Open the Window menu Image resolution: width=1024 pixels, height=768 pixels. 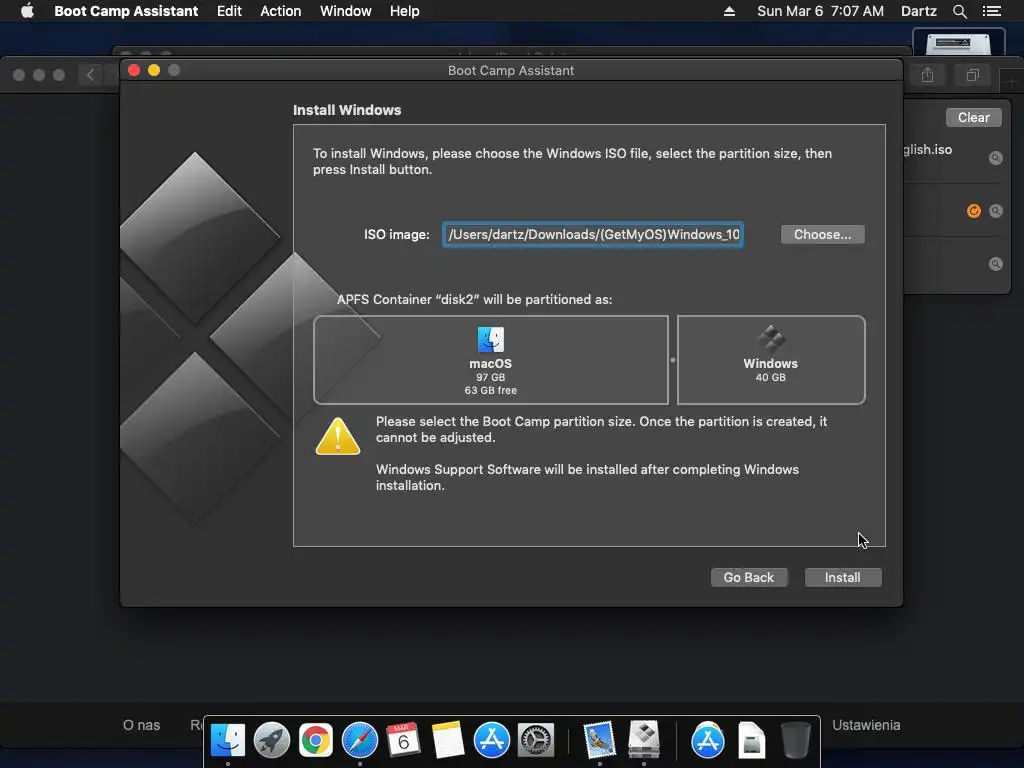pos(345,11)
